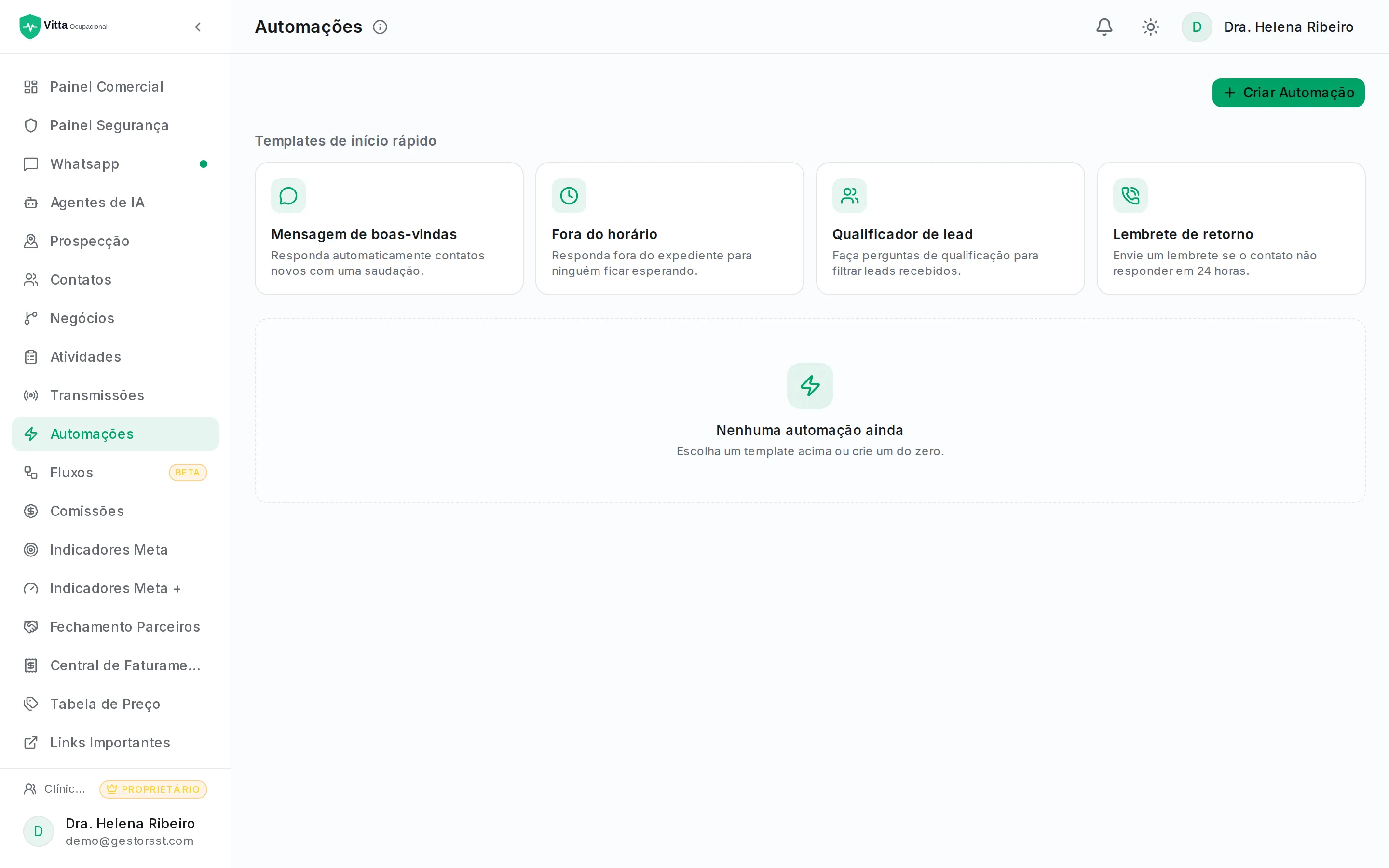The height and width of the screenshot is (868, 1389).
Task: Click the Indicadores Meta target icon
Action: (31, 549)
